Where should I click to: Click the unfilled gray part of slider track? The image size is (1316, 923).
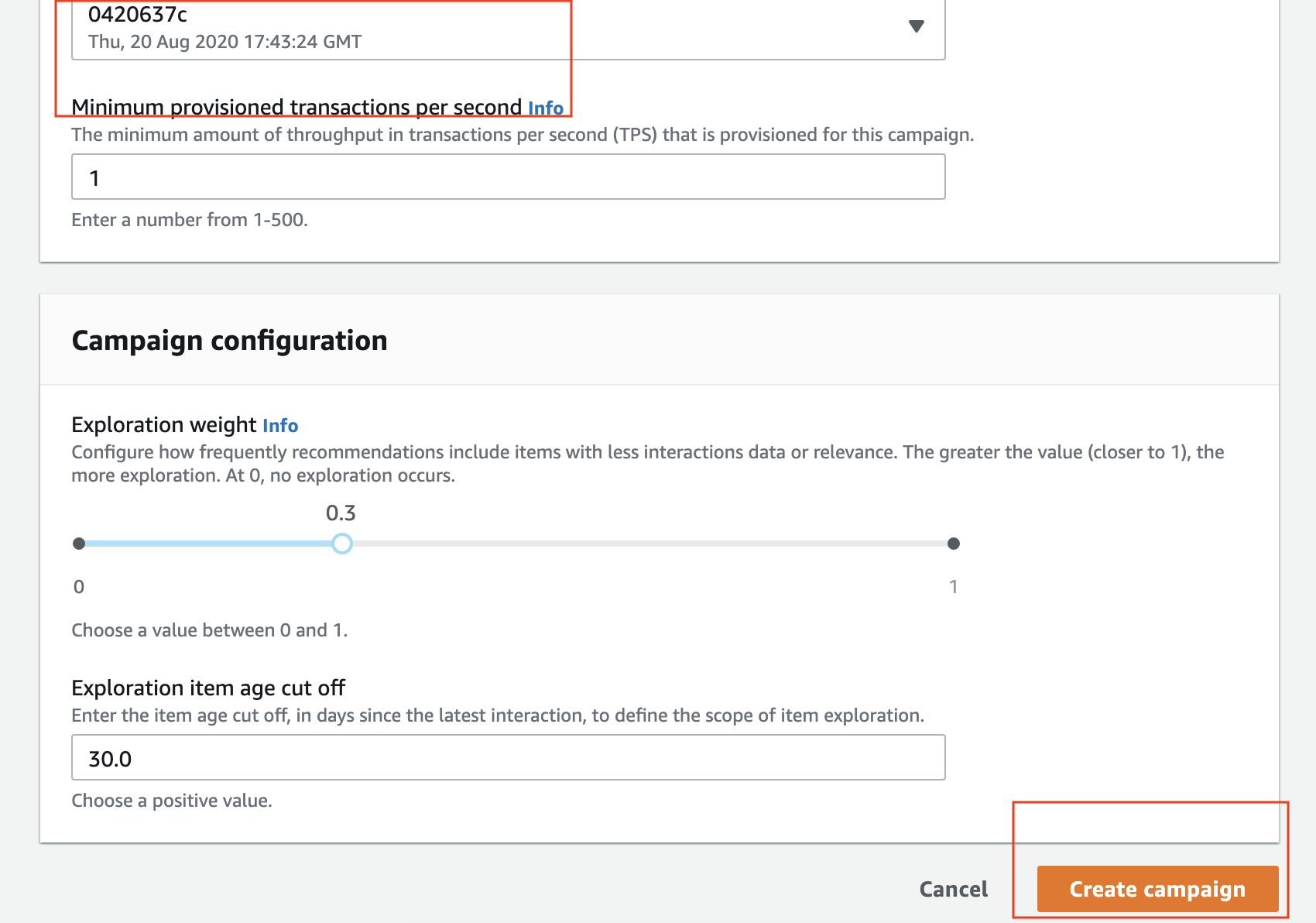[649, 544]
